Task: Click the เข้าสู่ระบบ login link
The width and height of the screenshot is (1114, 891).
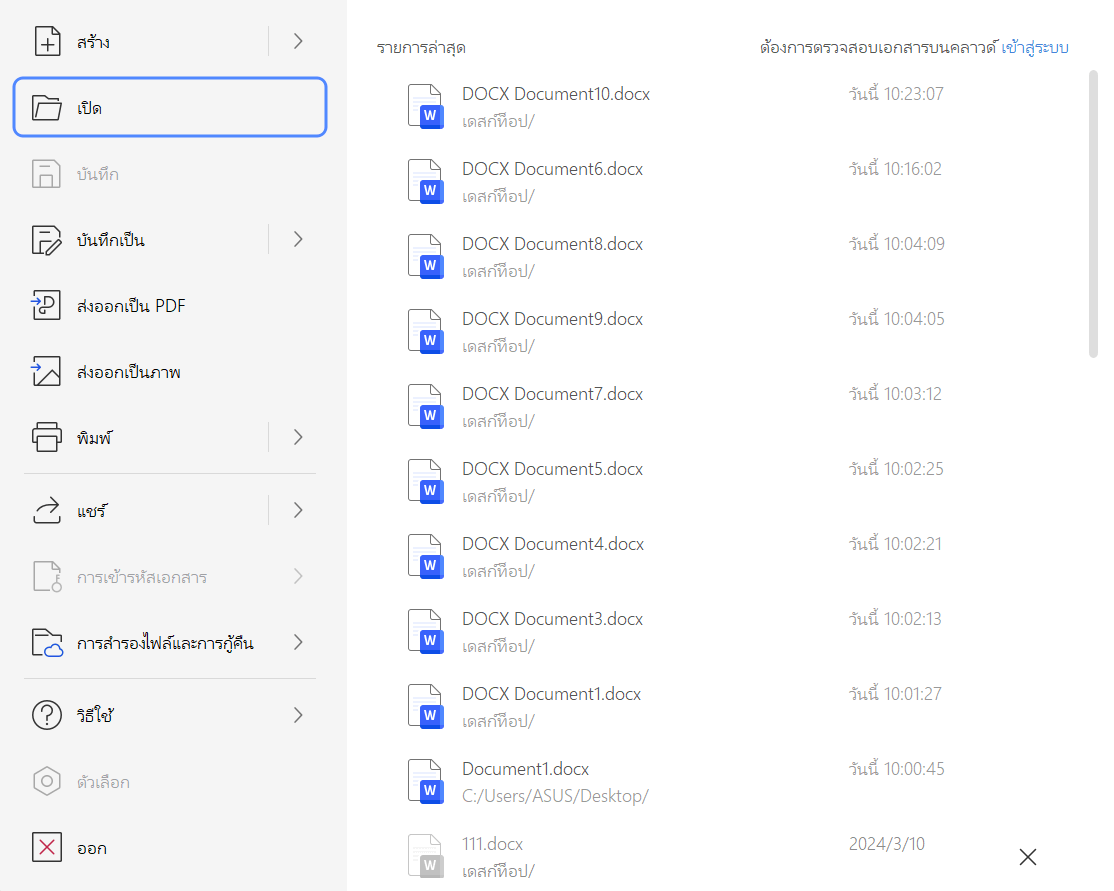Action: [x=1035, y=47]
